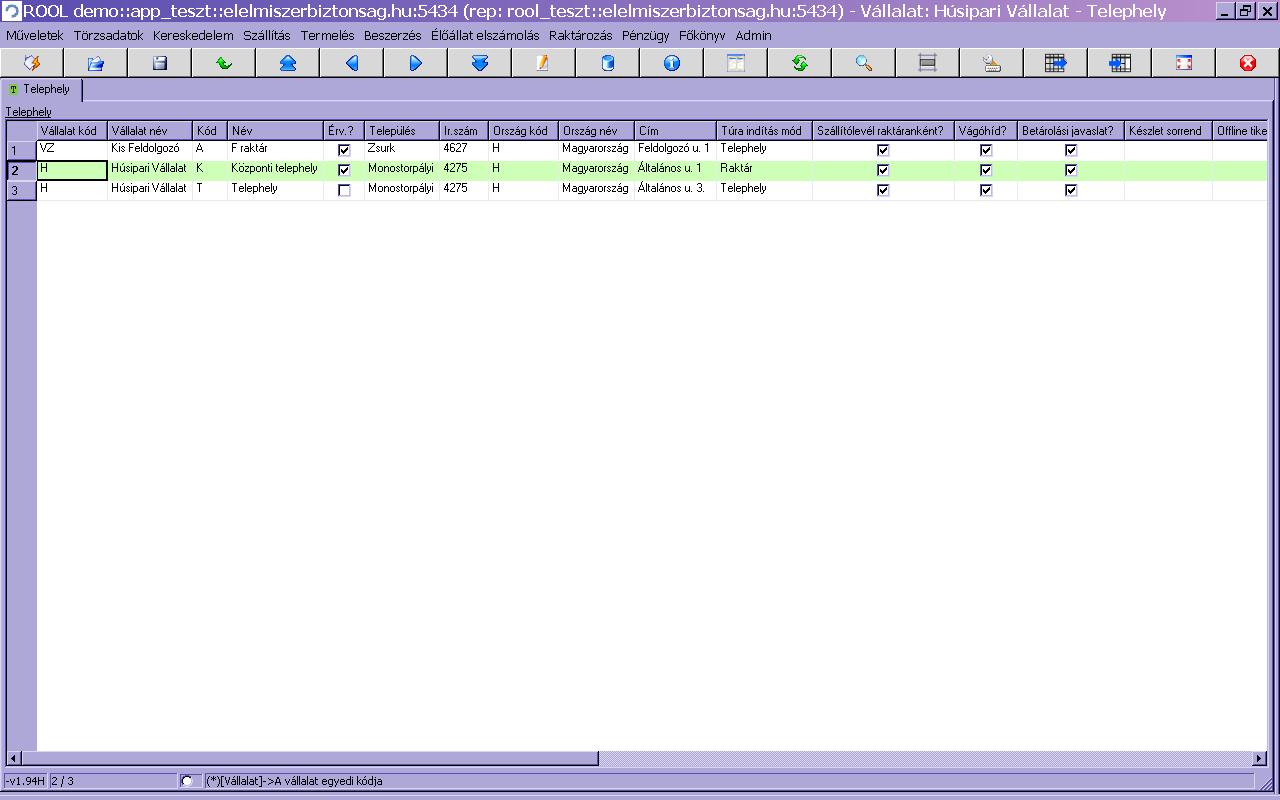Go to next record with right arrow
Viewport: 1280px width, 800px height.
(x=416, y=63)
